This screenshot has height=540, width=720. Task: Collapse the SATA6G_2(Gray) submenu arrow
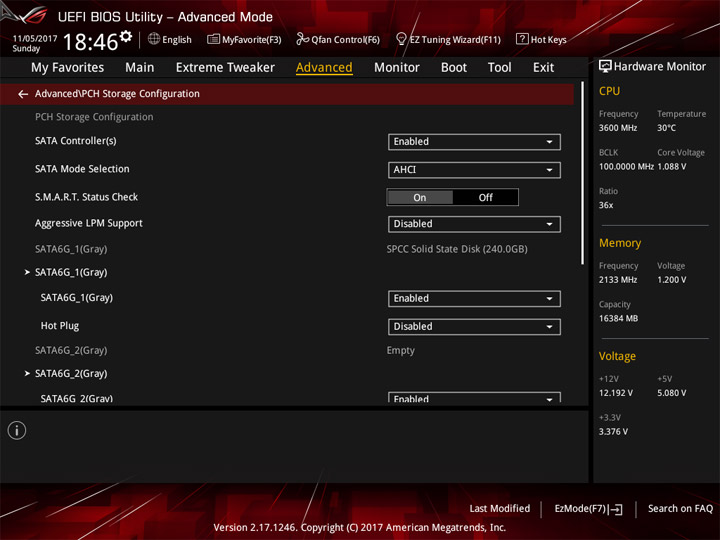click(x=27, y=373)
